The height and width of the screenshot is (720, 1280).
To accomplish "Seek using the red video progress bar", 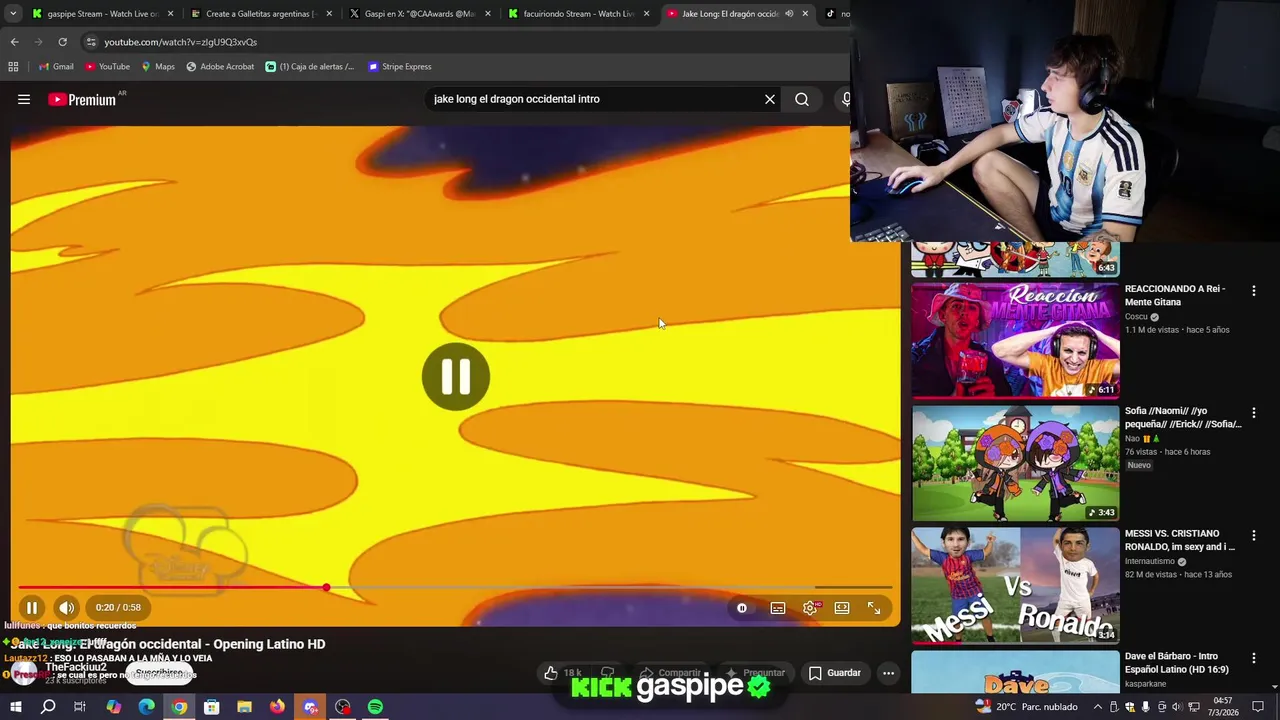I will (455, 587).
